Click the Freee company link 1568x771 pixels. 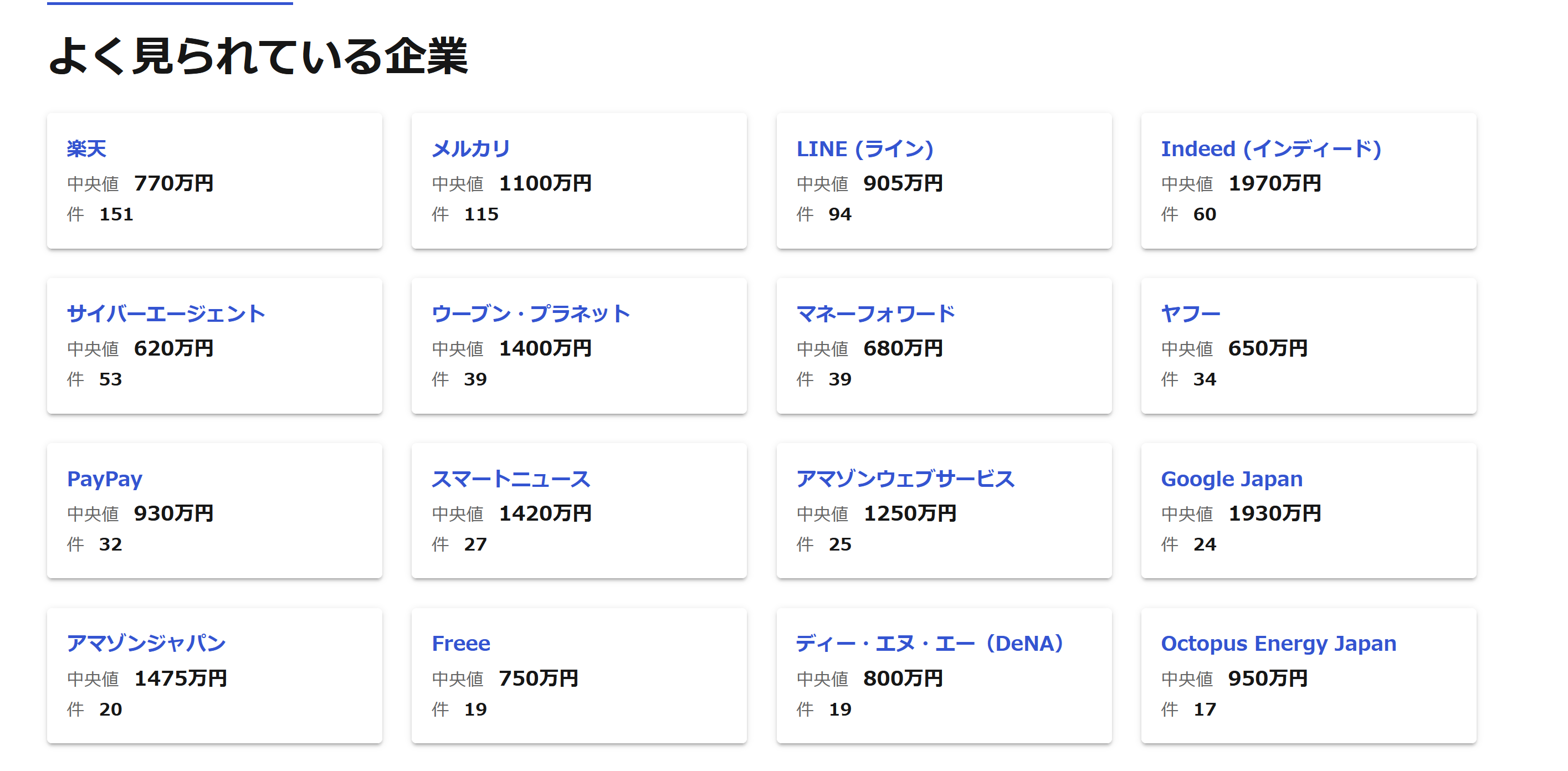click(461, 644)
